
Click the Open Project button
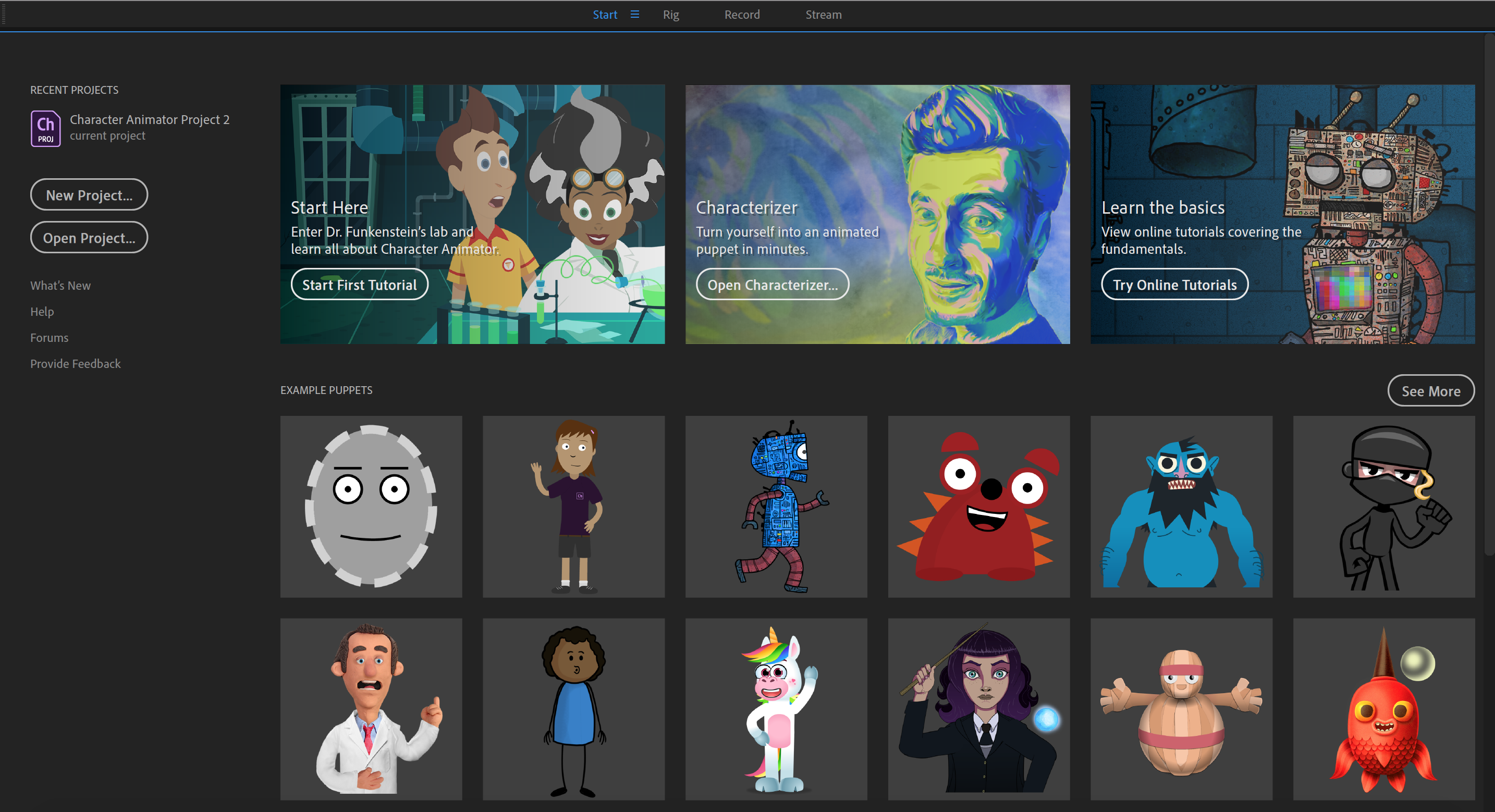89,237
